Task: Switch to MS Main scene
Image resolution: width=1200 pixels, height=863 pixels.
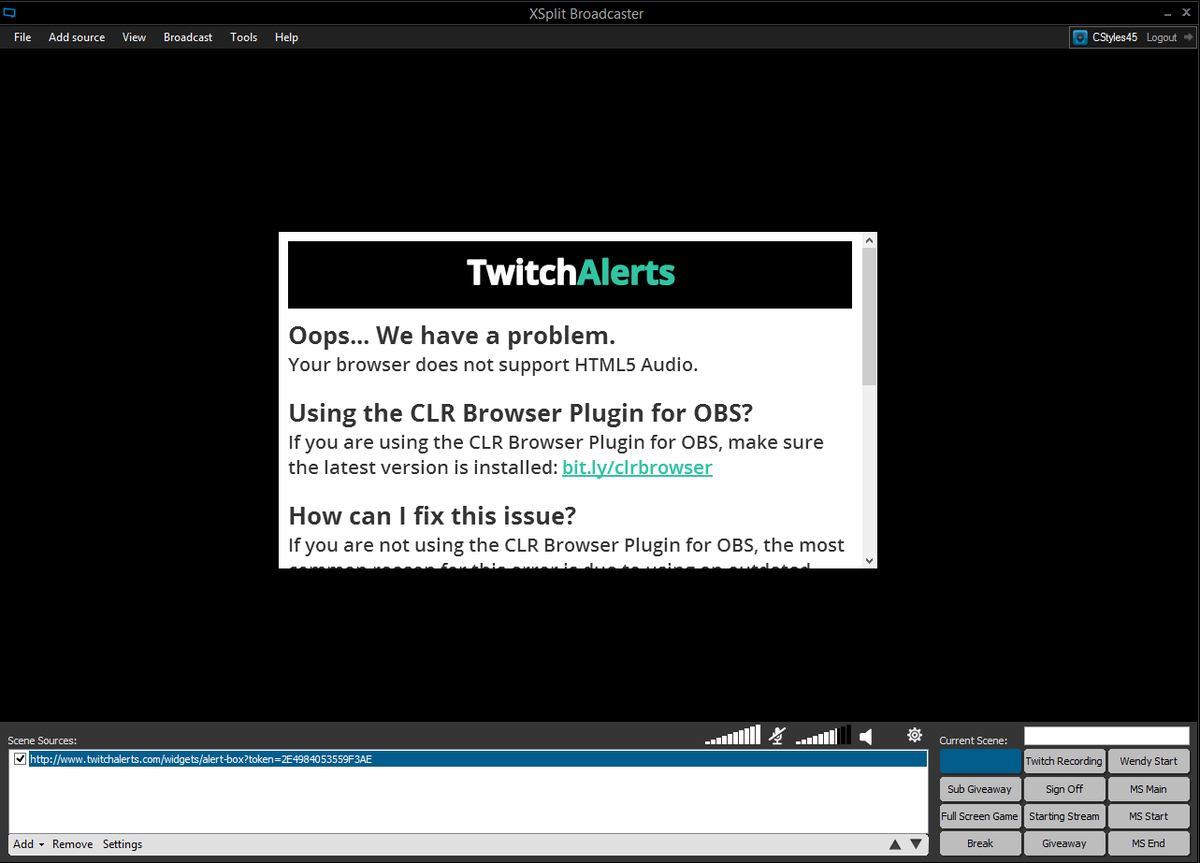Action: (1149, 789)
